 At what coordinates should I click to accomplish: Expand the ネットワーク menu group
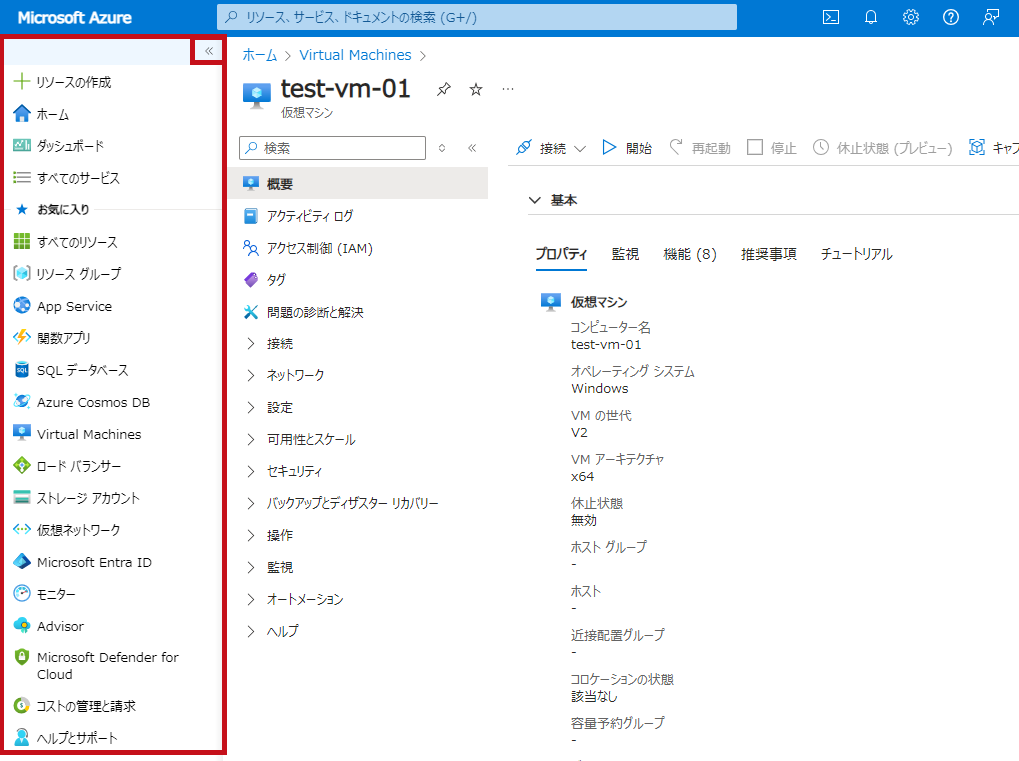click(x=251, y=376)
